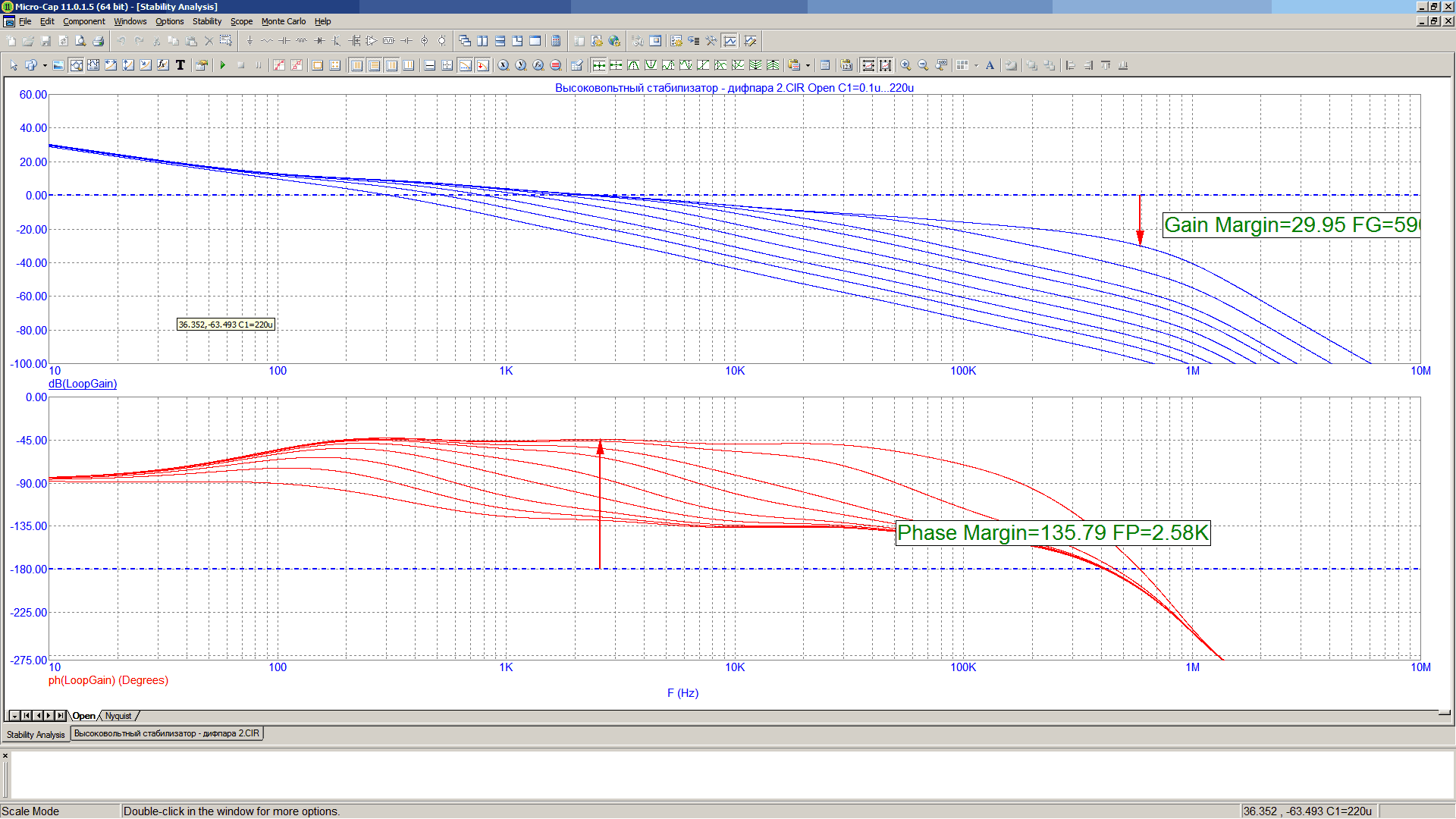Image resolution: width=1456 pixels, height=819 pixels.
Task: Click the Print Preview icon
Action: pos(80,41)
